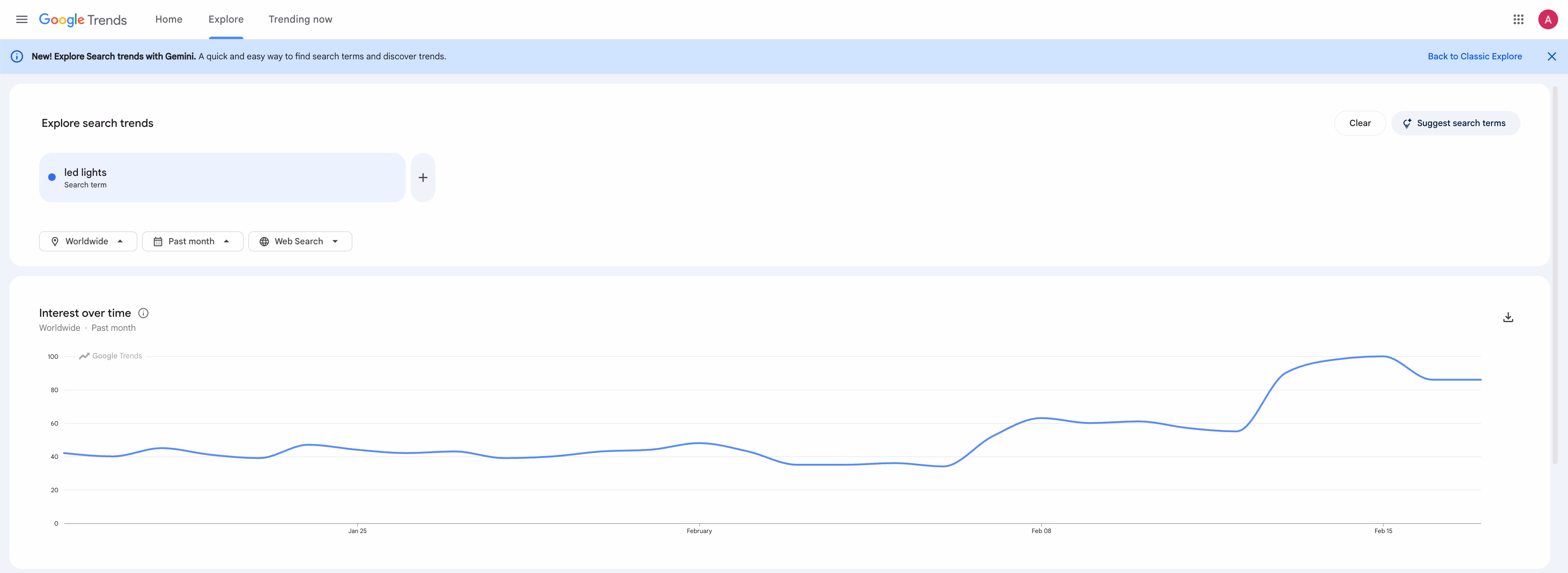
Task: Click the Interest over time info icon
Action: point(143,313)
